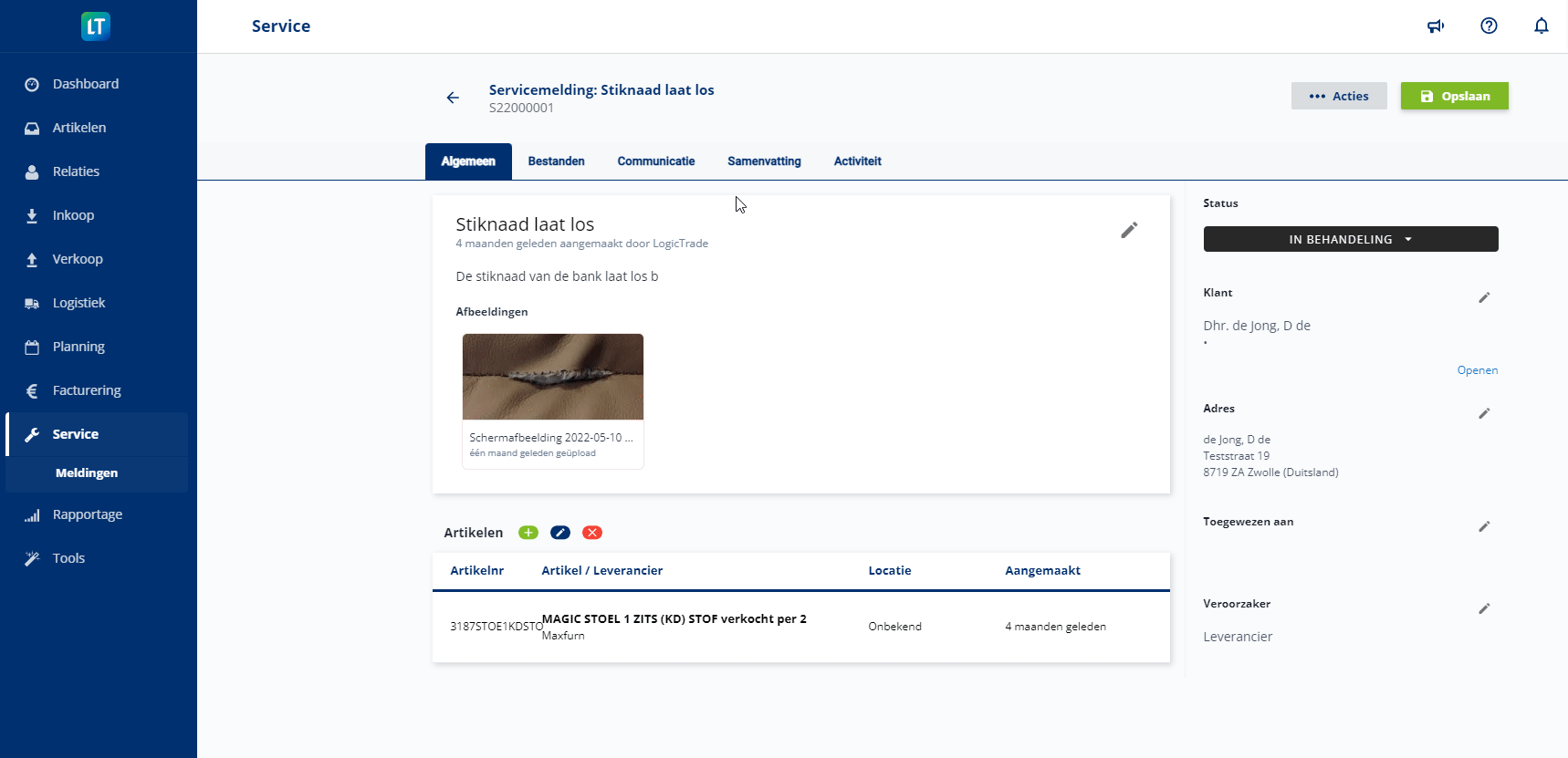Open the help question mark icon

1489,26
